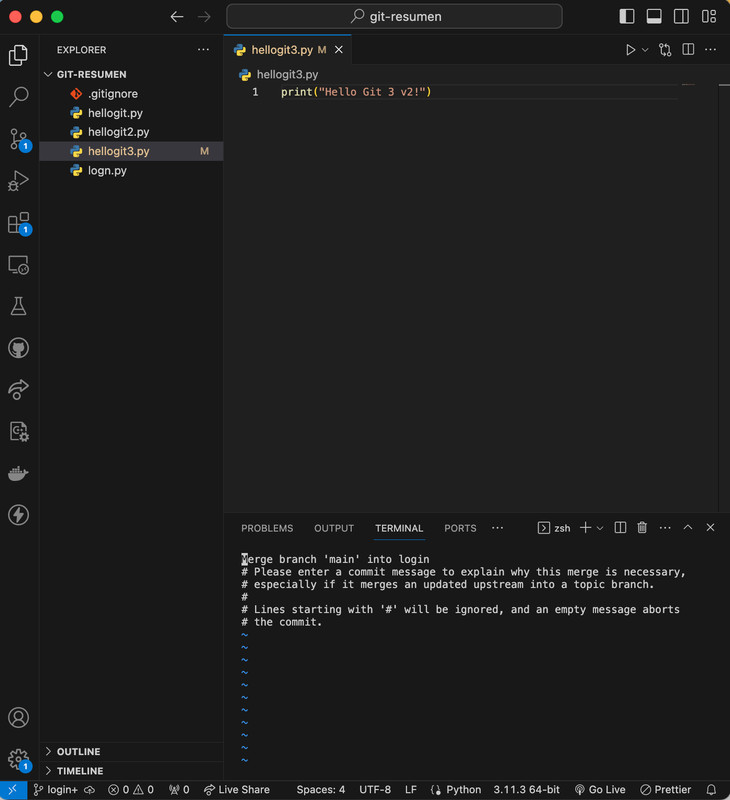Switch to the TERMINAL tab
This screenshot has height=800, width=730.
pyautogui.click(x=399, y=528)
